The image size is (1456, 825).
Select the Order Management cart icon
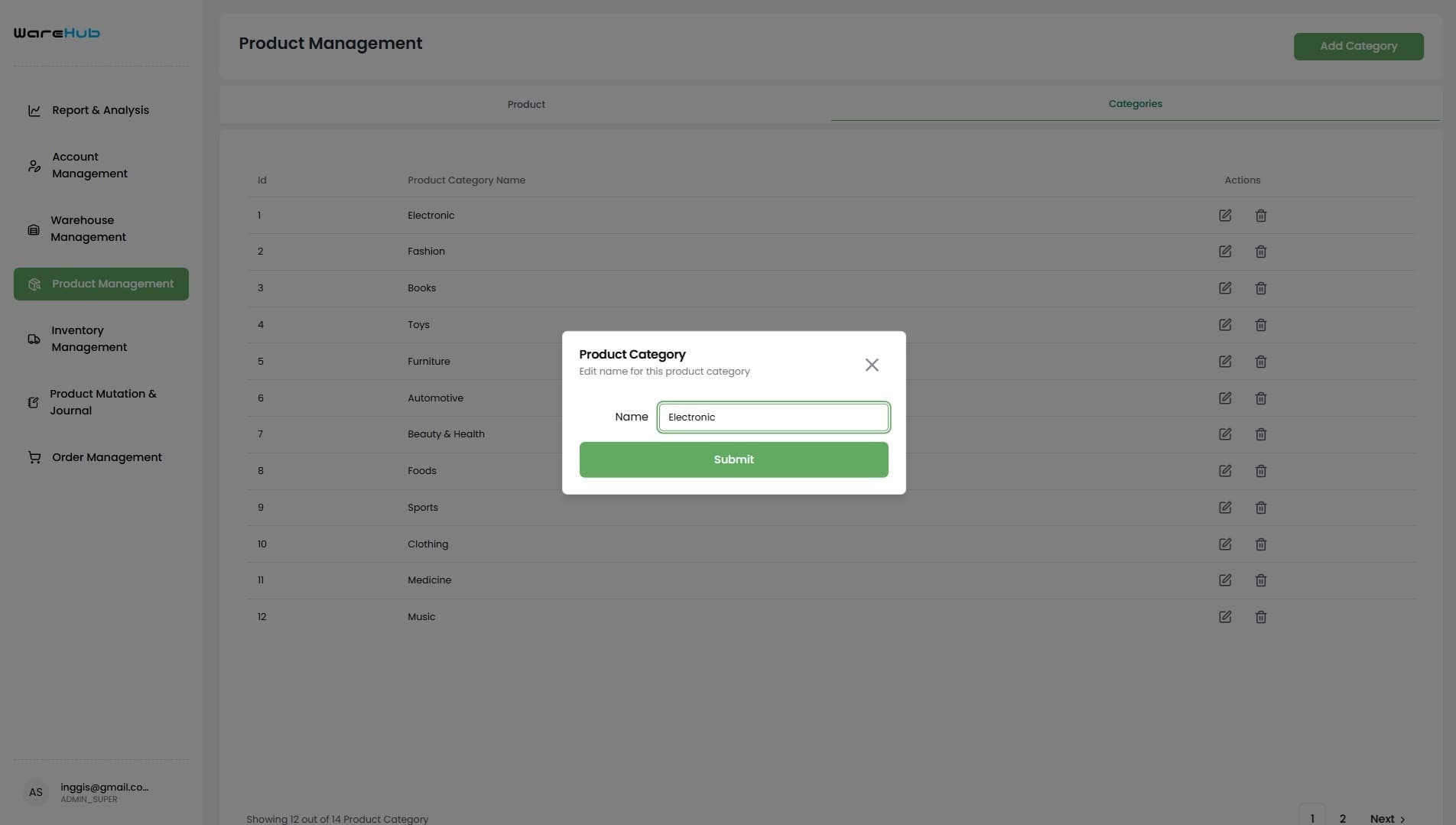point(34,456)
